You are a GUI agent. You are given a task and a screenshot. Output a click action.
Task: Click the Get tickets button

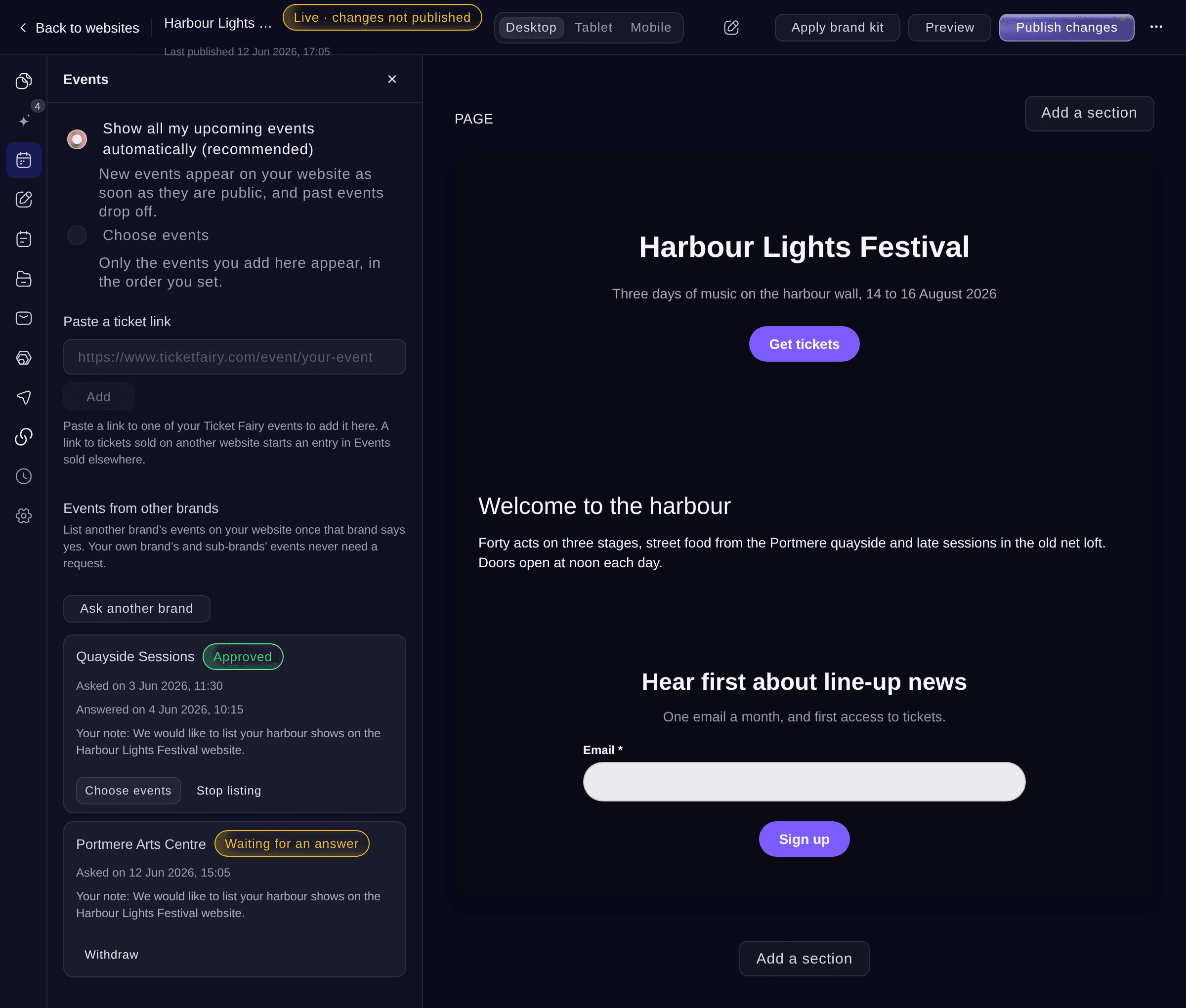(x=804, y=344)
